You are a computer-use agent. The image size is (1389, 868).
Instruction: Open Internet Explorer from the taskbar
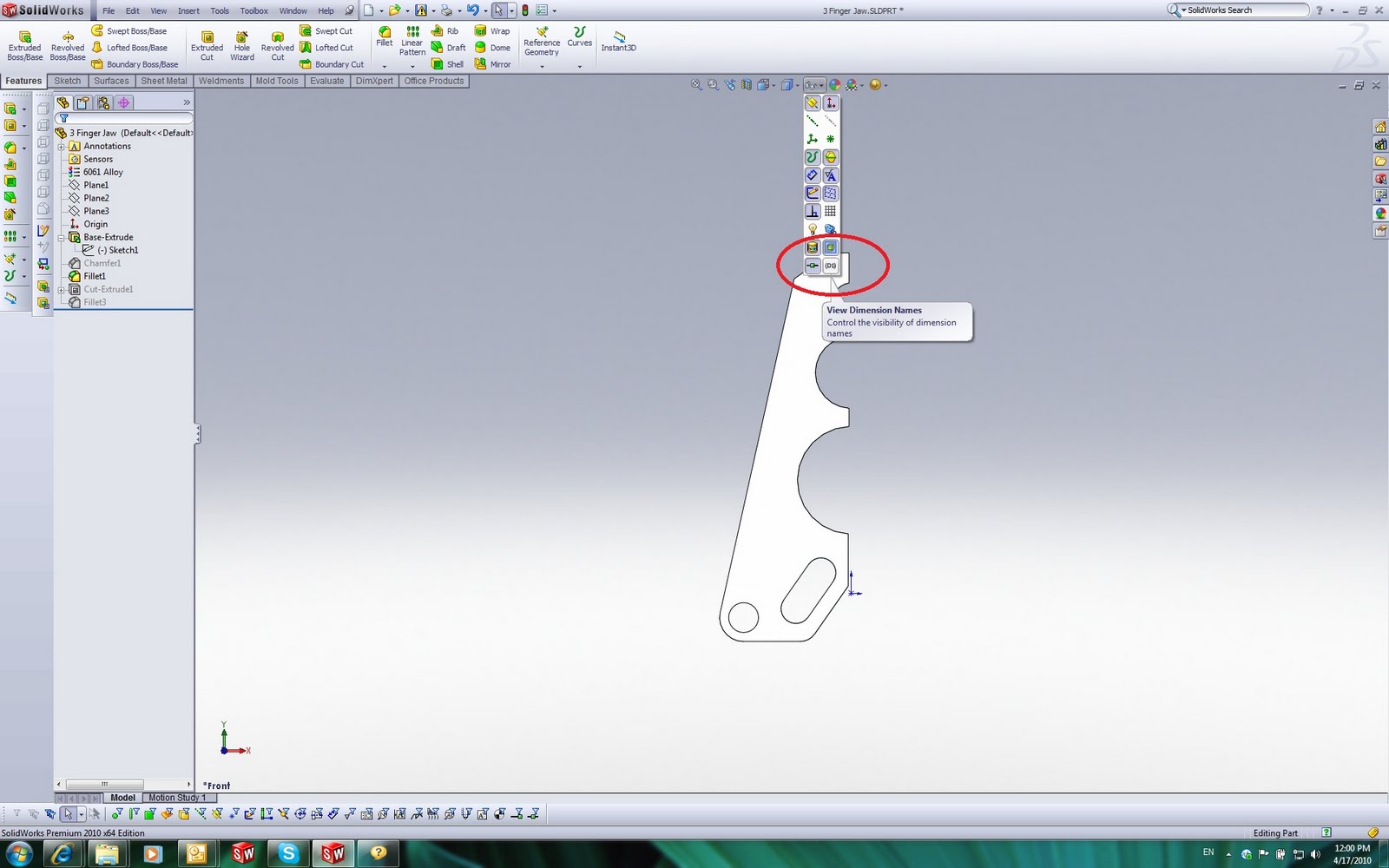(63, 853)
